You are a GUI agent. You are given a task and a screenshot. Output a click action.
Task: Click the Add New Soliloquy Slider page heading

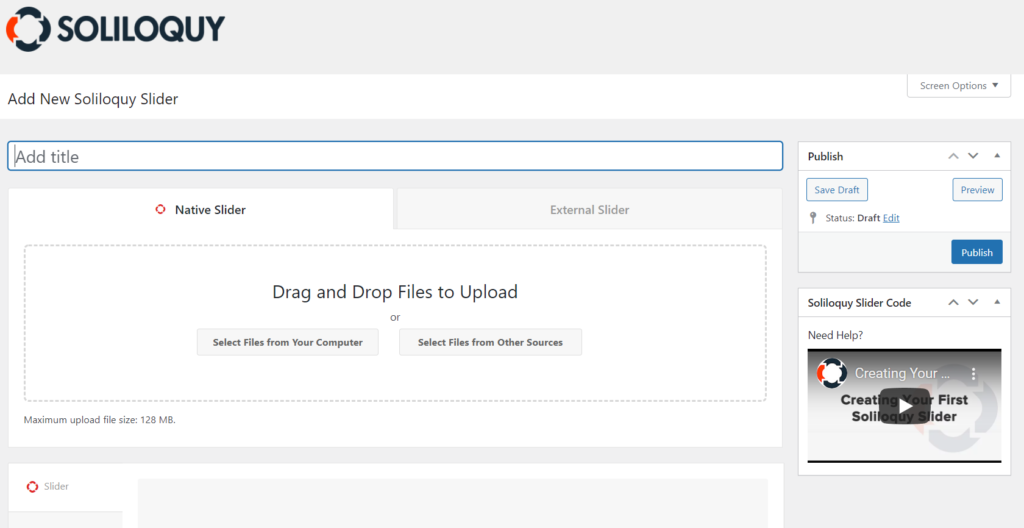point(93,99)
